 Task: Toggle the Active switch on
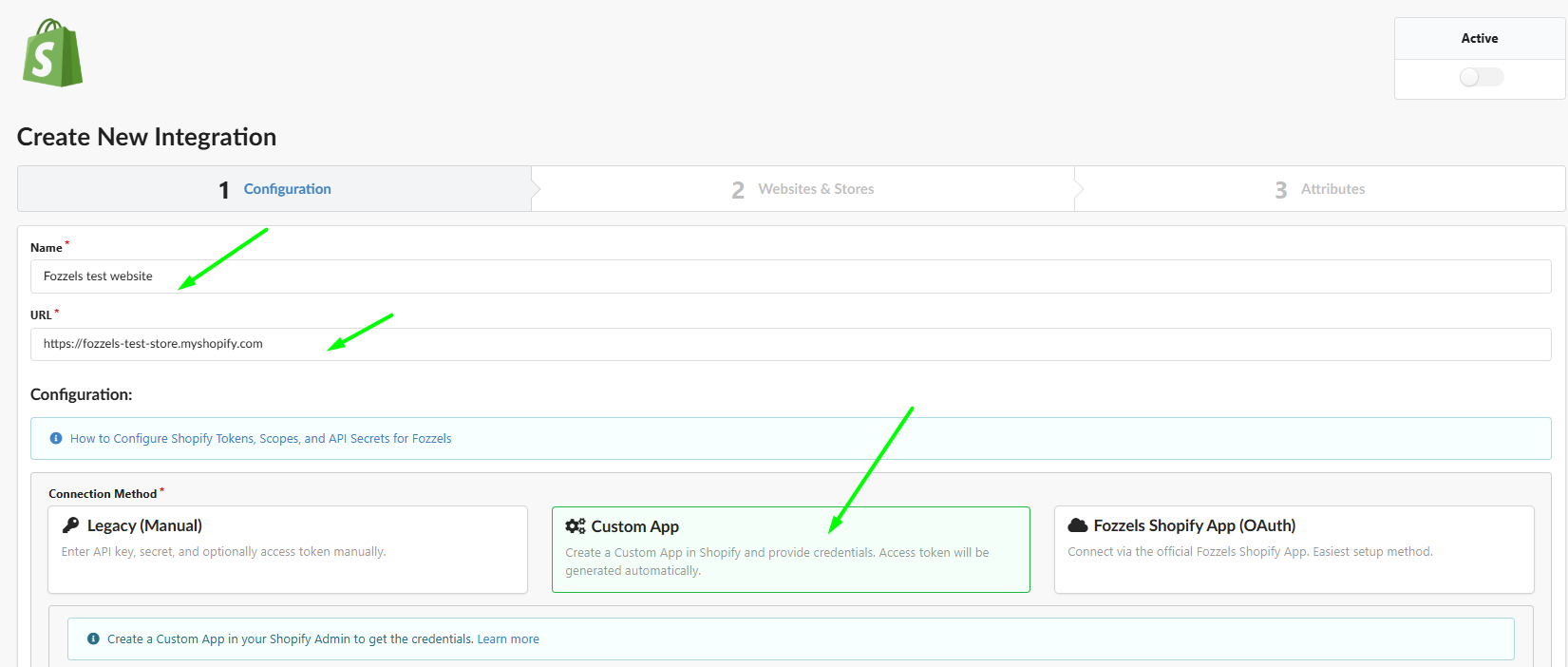(1481, 77)
